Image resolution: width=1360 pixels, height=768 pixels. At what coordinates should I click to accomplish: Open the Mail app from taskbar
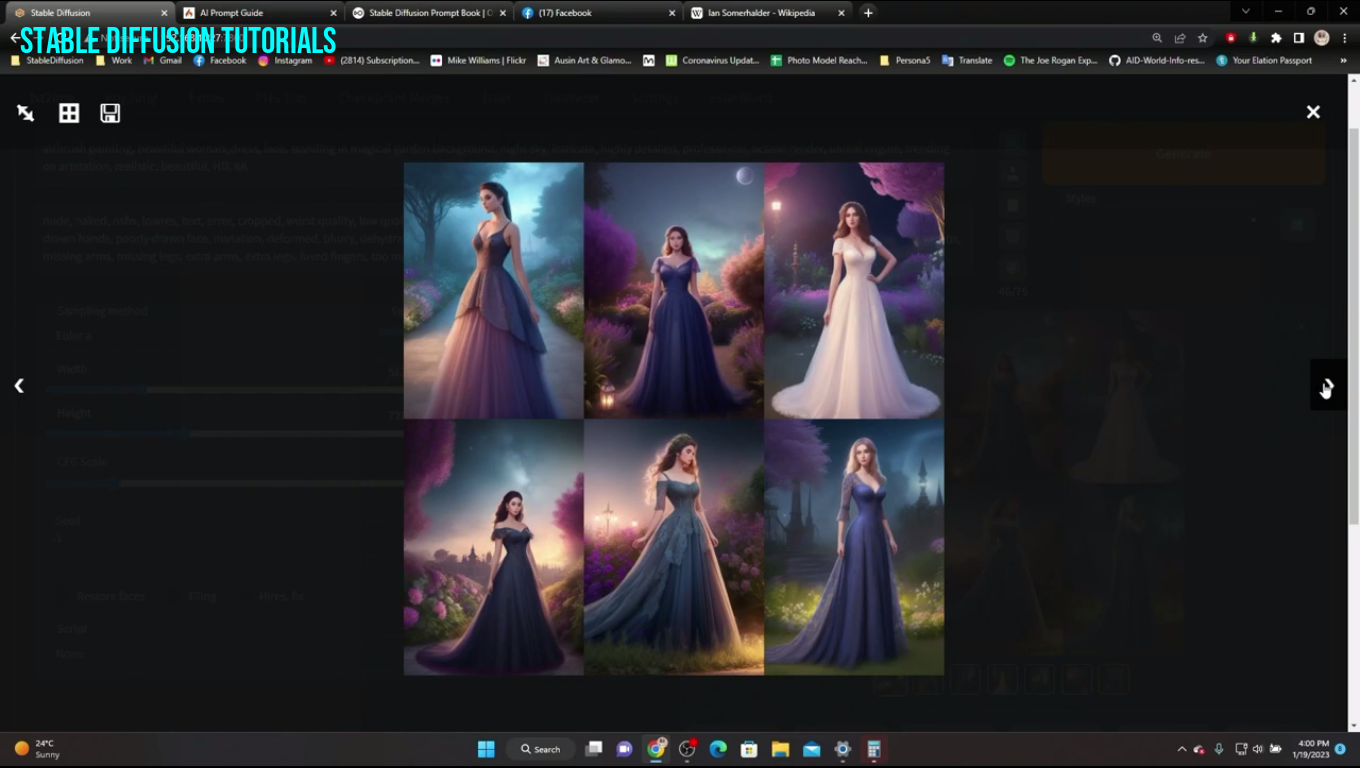click(x=811, y=749)
